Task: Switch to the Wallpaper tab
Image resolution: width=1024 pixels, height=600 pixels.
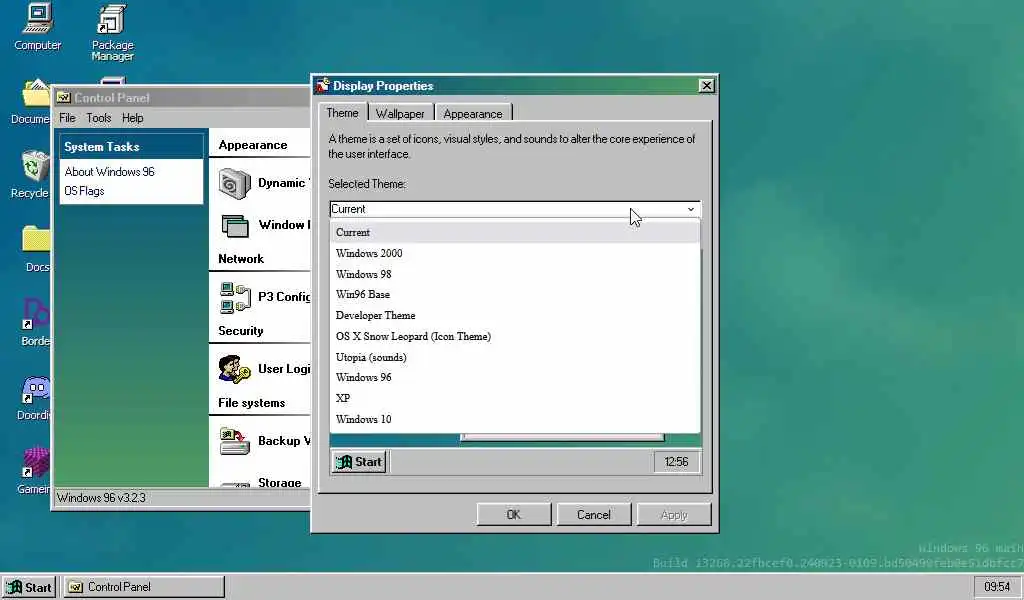Action: (400, 114)
